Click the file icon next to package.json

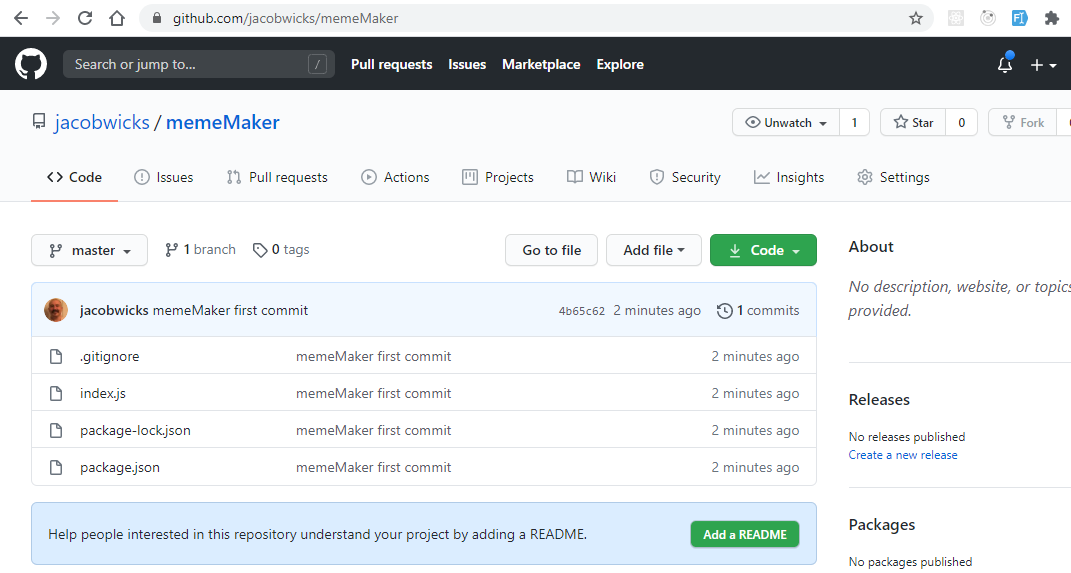(x=56, y=467)
